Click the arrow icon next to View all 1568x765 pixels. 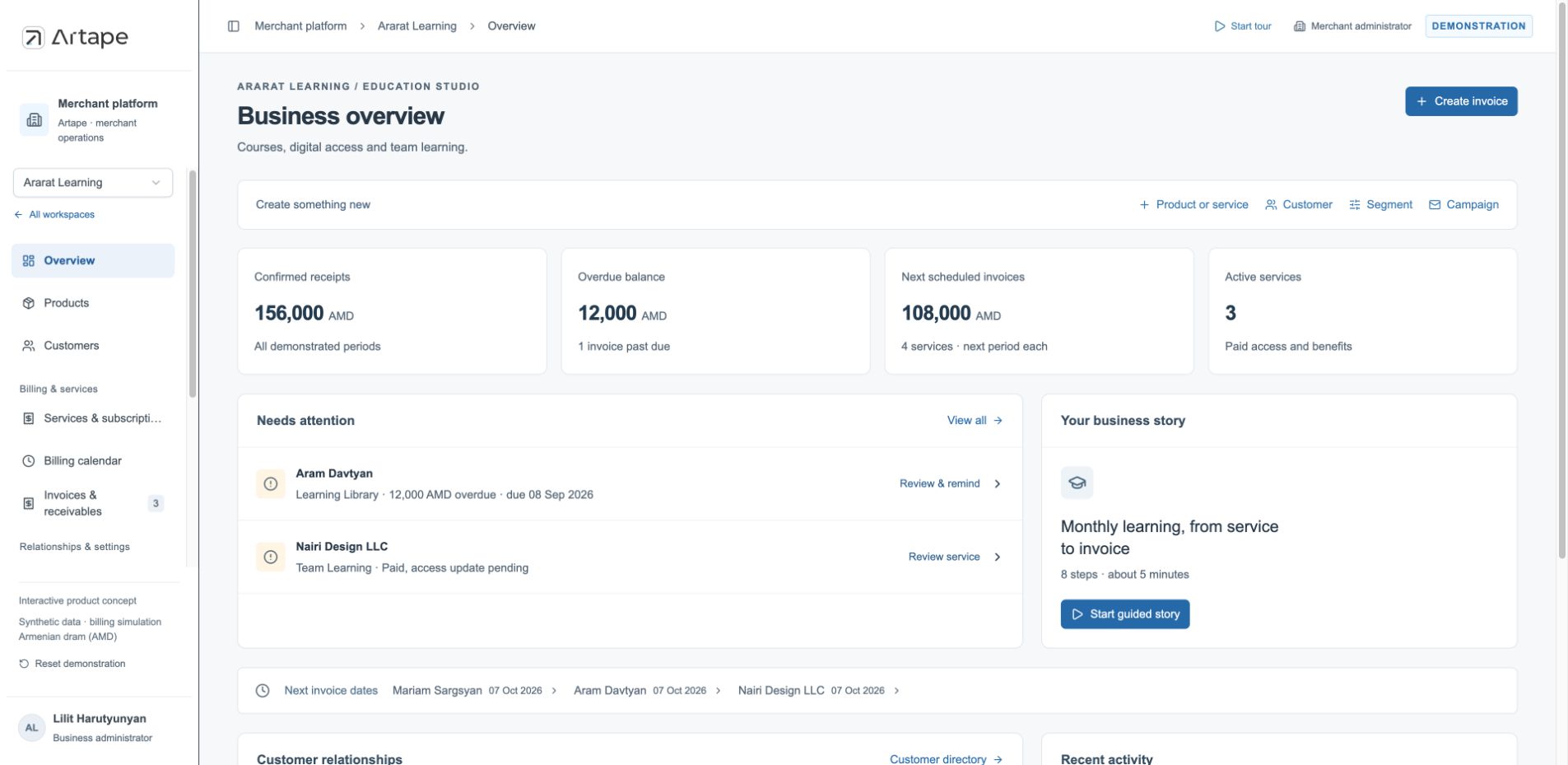pyautogui.click(x=998, y=421)
